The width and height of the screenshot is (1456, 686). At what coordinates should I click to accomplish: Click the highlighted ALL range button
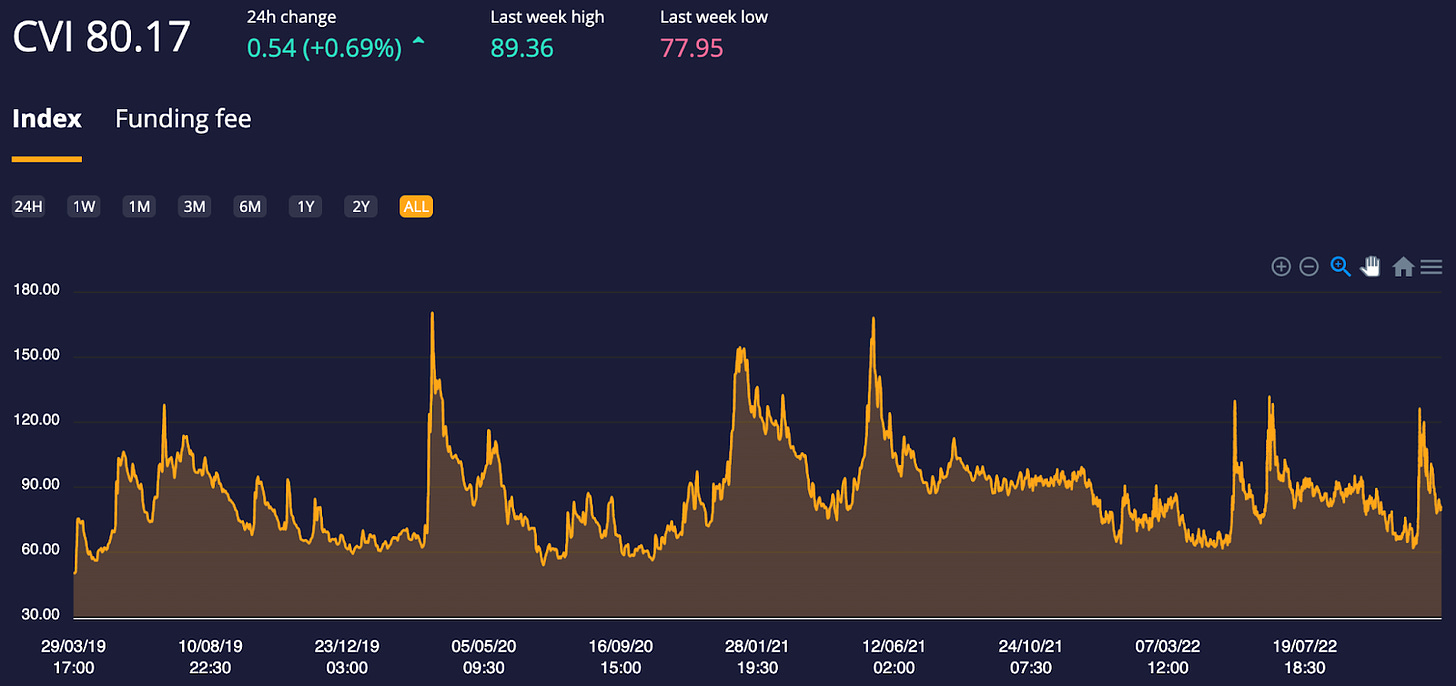416,207
